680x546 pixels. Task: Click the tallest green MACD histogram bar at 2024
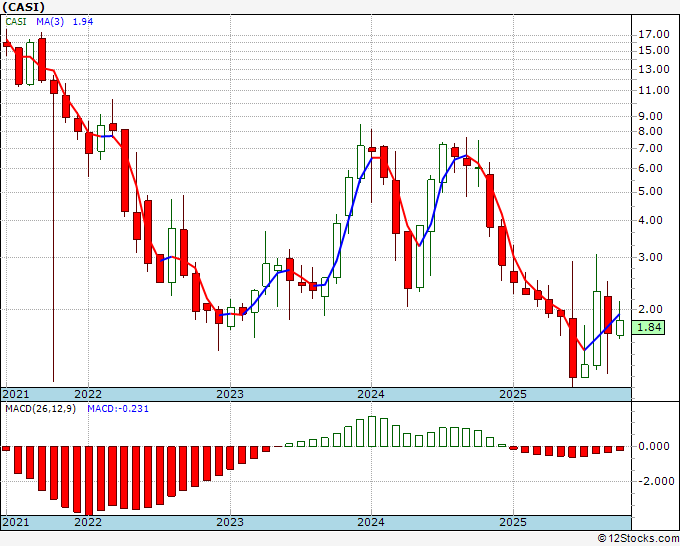[x=372, y=432]
